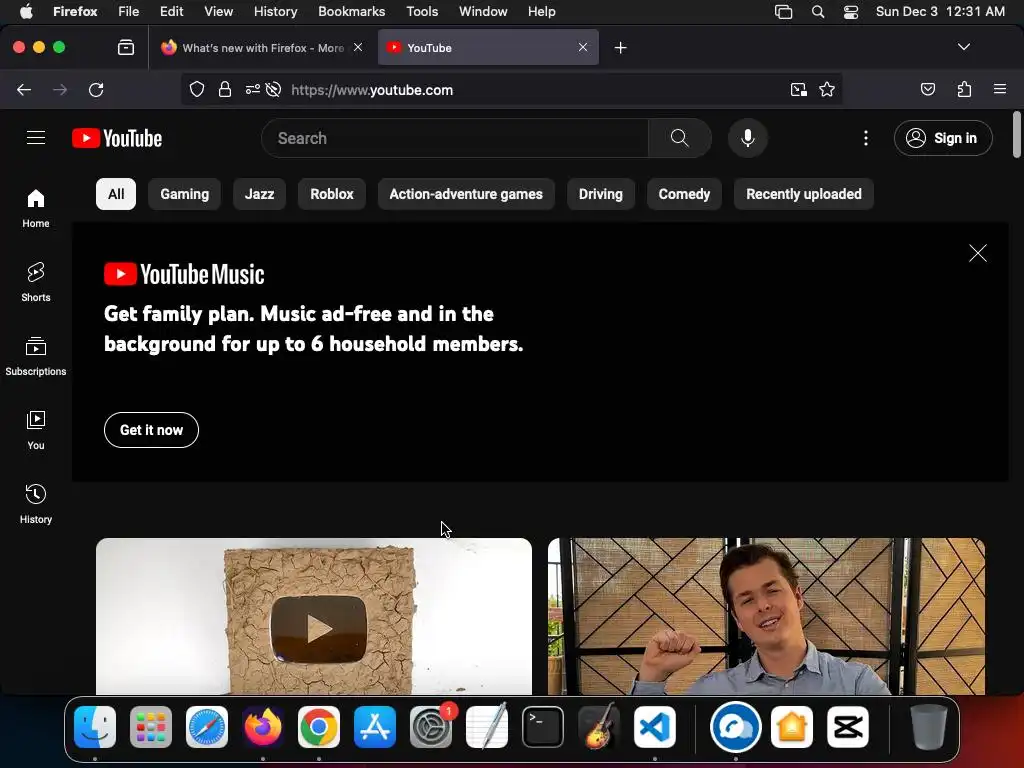Click the Get it now button
This screenshot has width=1024, height=768.
click(152, 430)
